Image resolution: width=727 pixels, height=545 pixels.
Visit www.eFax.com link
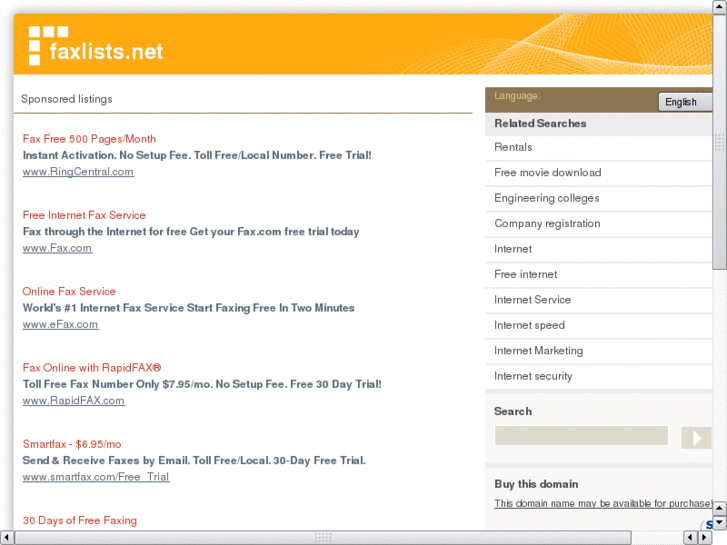tap(60, 324)
